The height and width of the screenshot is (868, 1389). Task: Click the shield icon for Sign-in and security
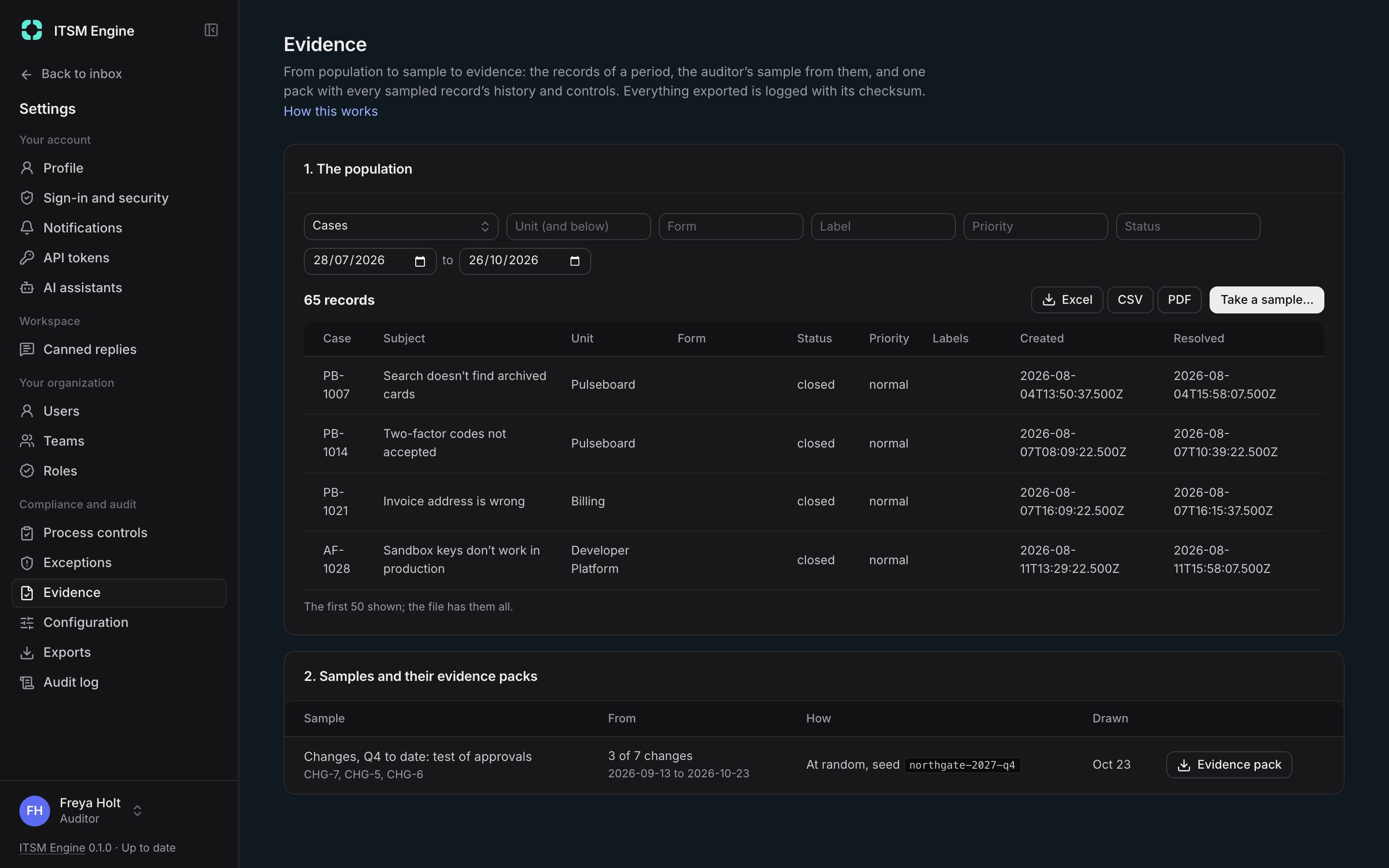27,198
